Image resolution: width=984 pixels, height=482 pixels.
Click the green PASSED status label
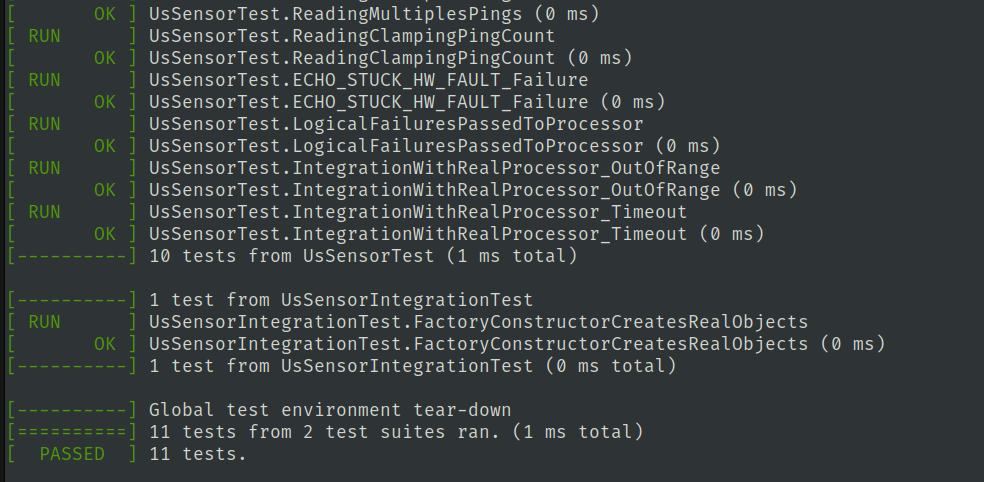(x=71, y=454)
